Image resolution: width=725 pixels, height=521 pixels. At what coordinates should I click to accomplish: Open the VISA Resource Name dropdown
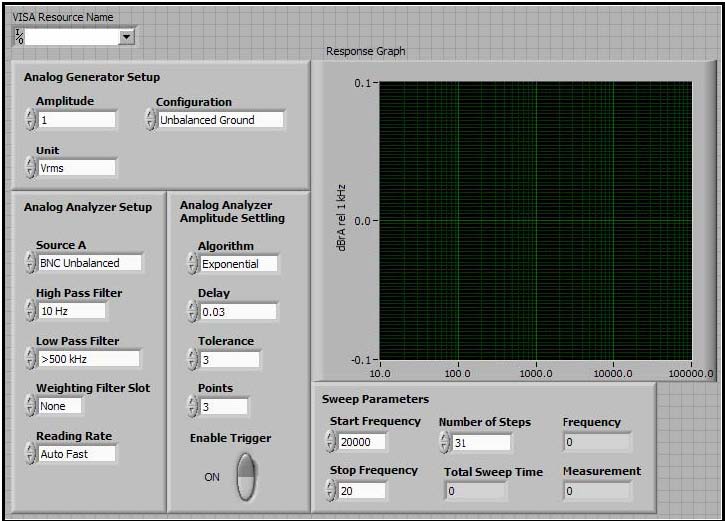(x=126, y=37)
